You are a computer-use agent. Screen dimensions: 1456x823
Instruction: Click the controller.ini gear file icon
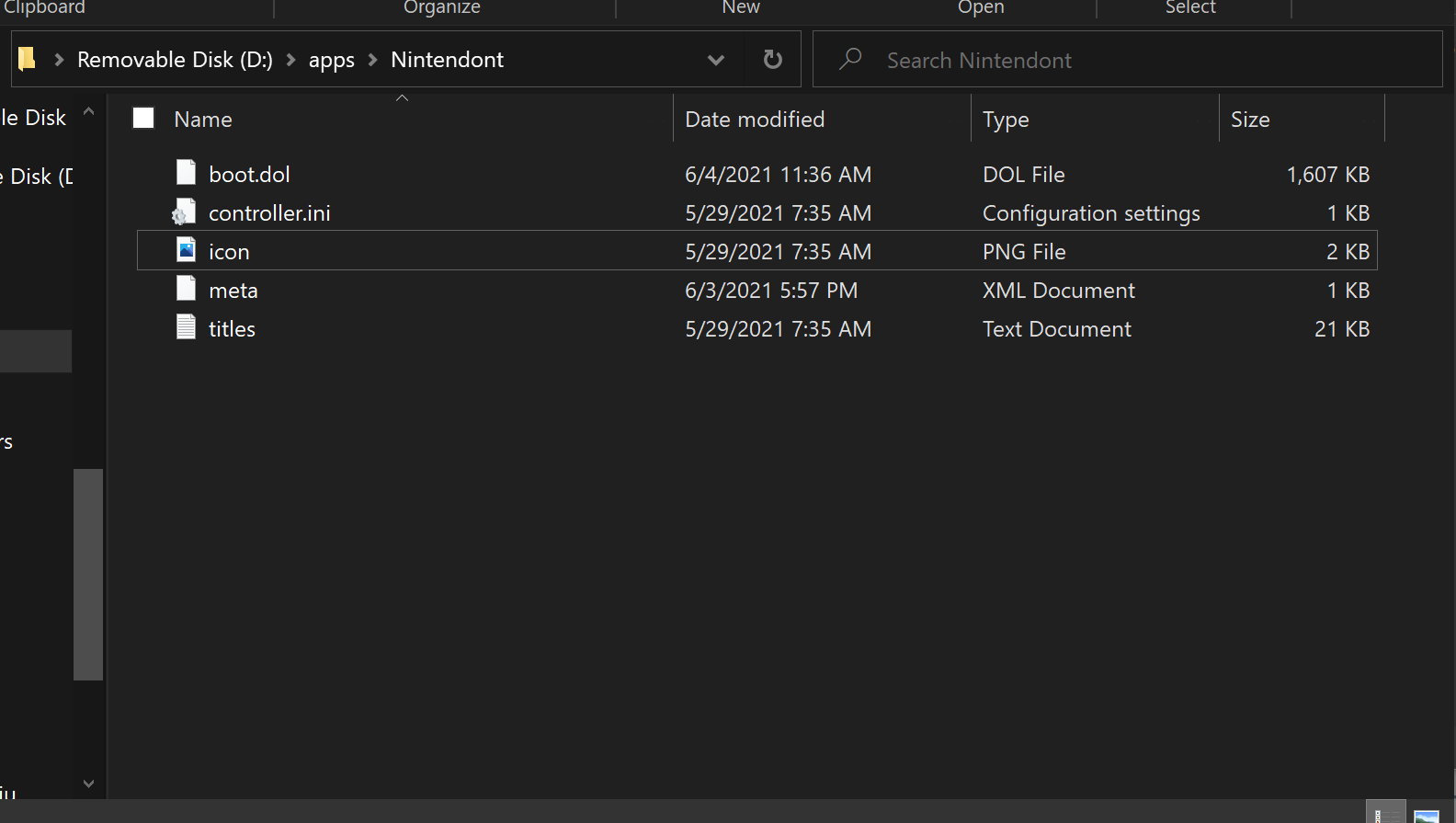[184, 212]
